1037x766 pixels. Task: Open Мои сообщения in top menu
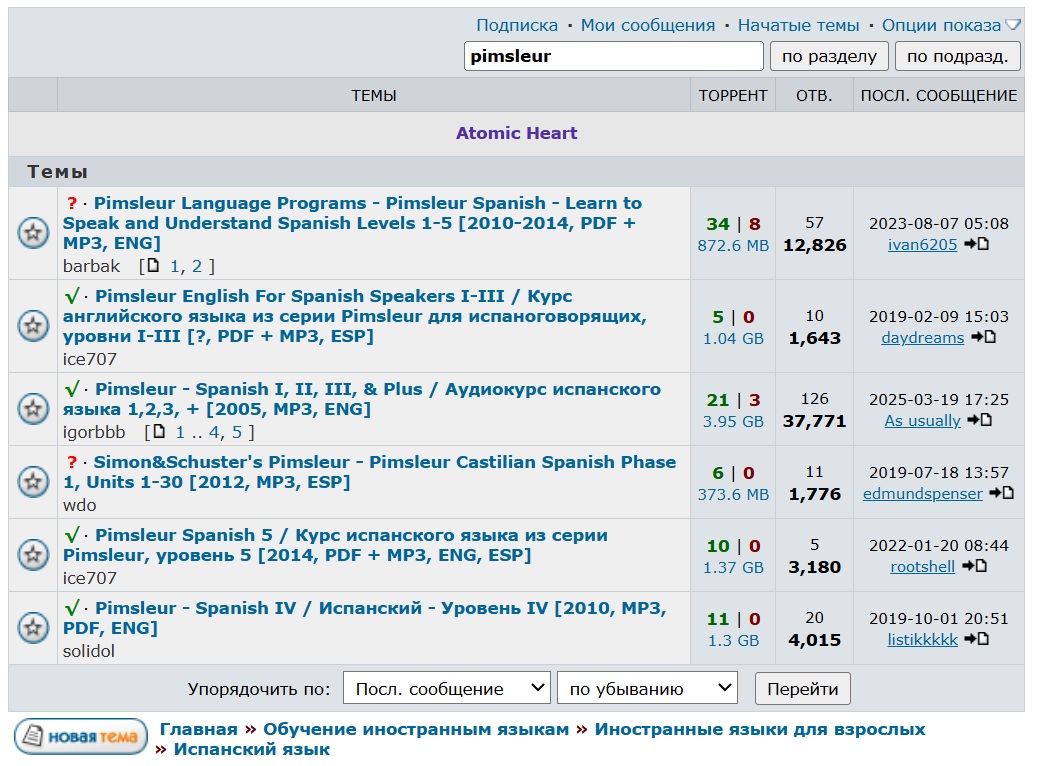click(x=647, y=25)
